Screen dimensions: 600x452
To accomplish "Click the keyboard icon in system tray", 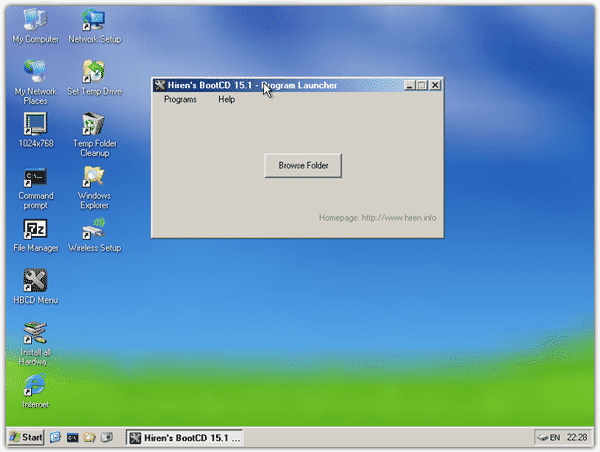I will [x=543, y=437].
